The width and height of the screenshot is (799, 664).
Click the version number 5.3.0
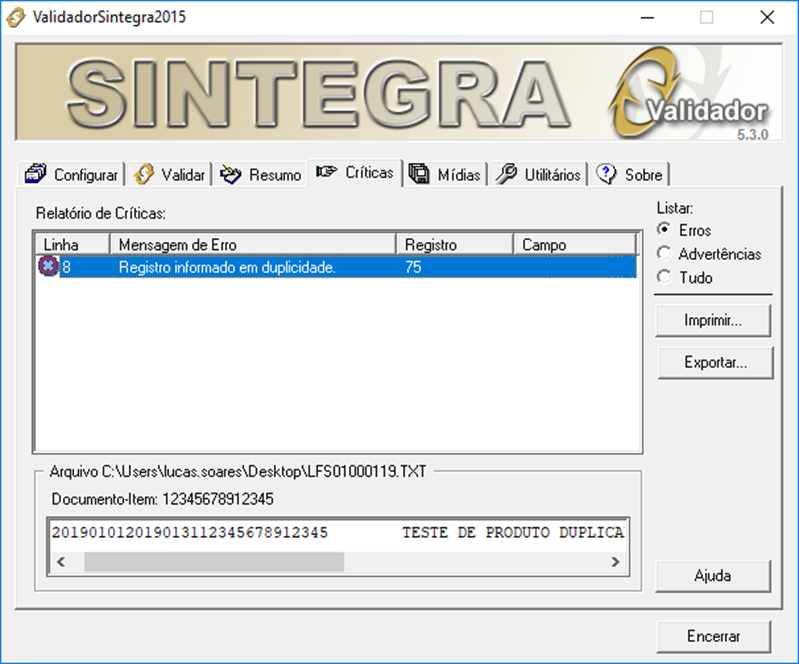point(753,135)
